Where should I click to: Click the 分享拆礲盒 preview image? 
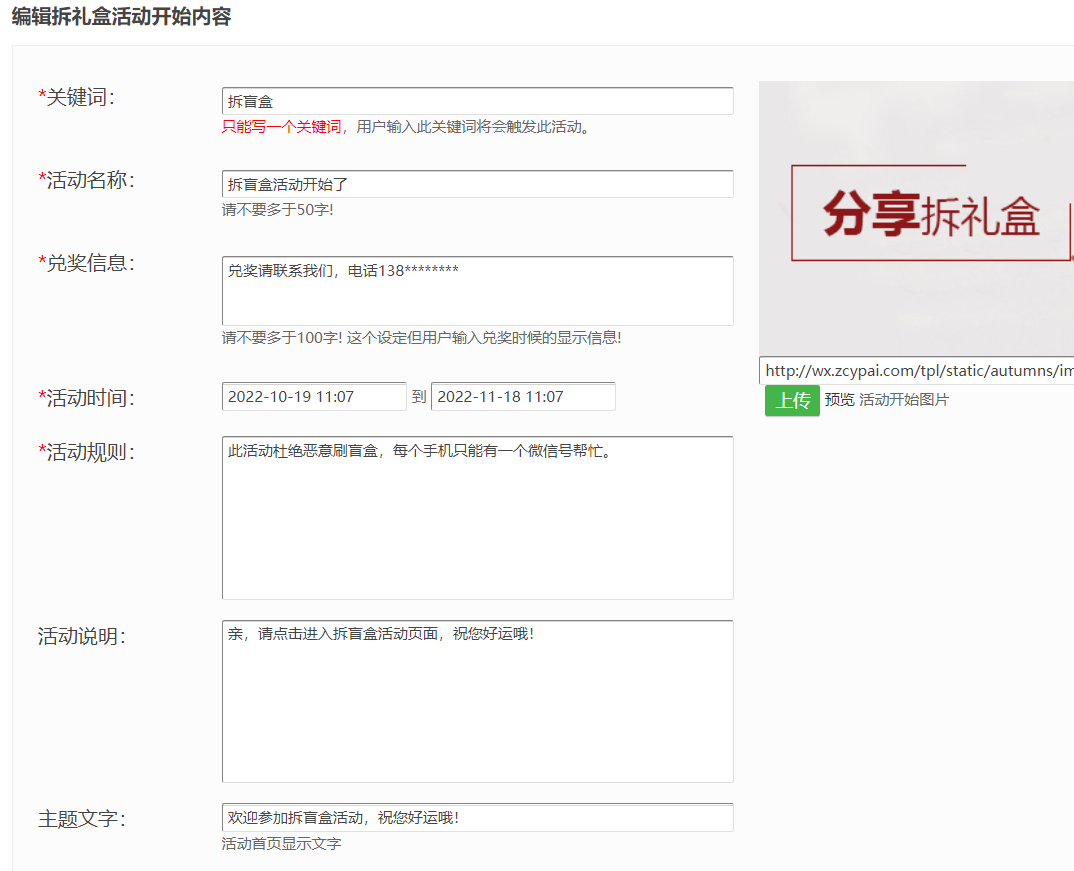tap(916, 218)
